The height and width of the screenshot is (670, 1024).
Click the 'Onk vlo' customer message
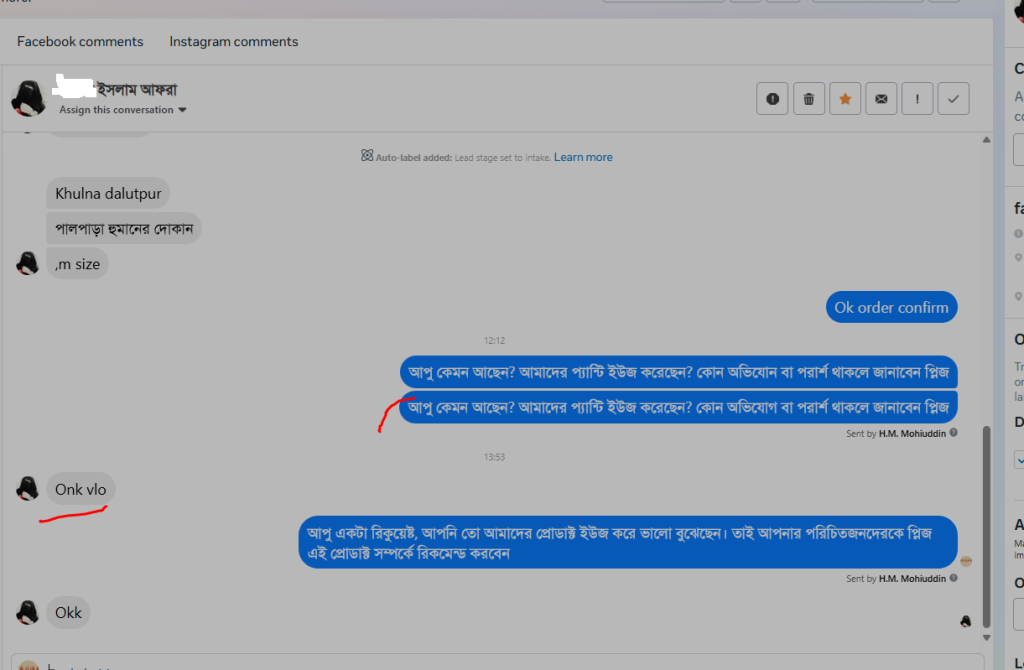(x=81, y=490)
